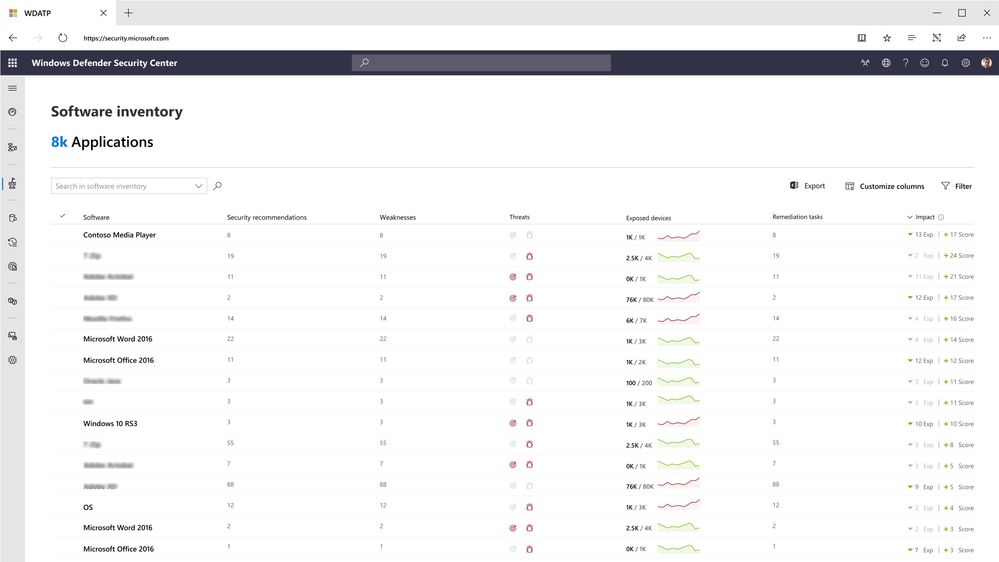This screenshot has height=562, width=999.
Task: Open Windows 10 RS3 entry
Action: click(x=110, y=423)
